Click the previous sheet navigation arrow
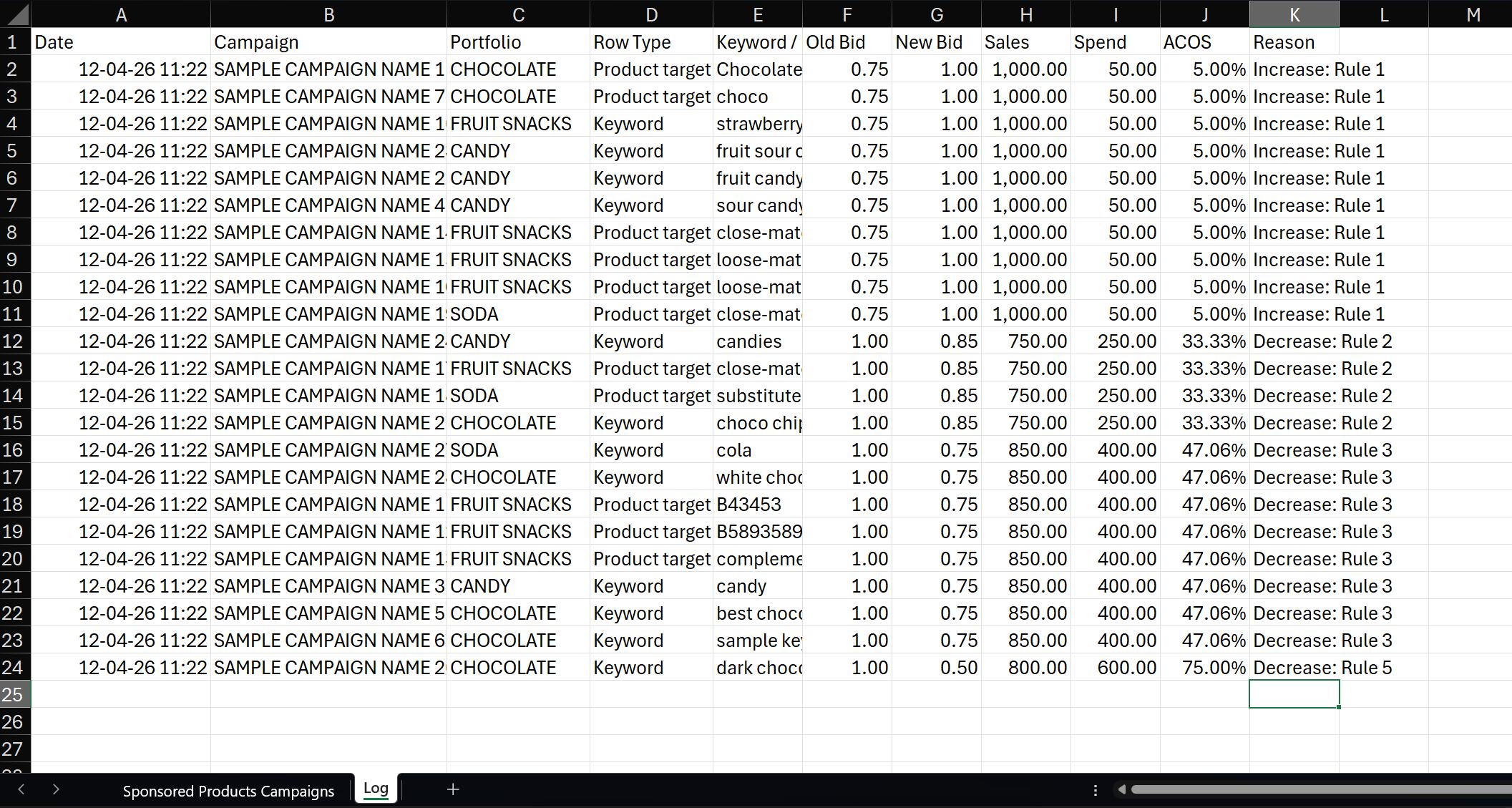The width and height of the screenshot is (1512, 808). pyautogui.click(x=21, y=790)
